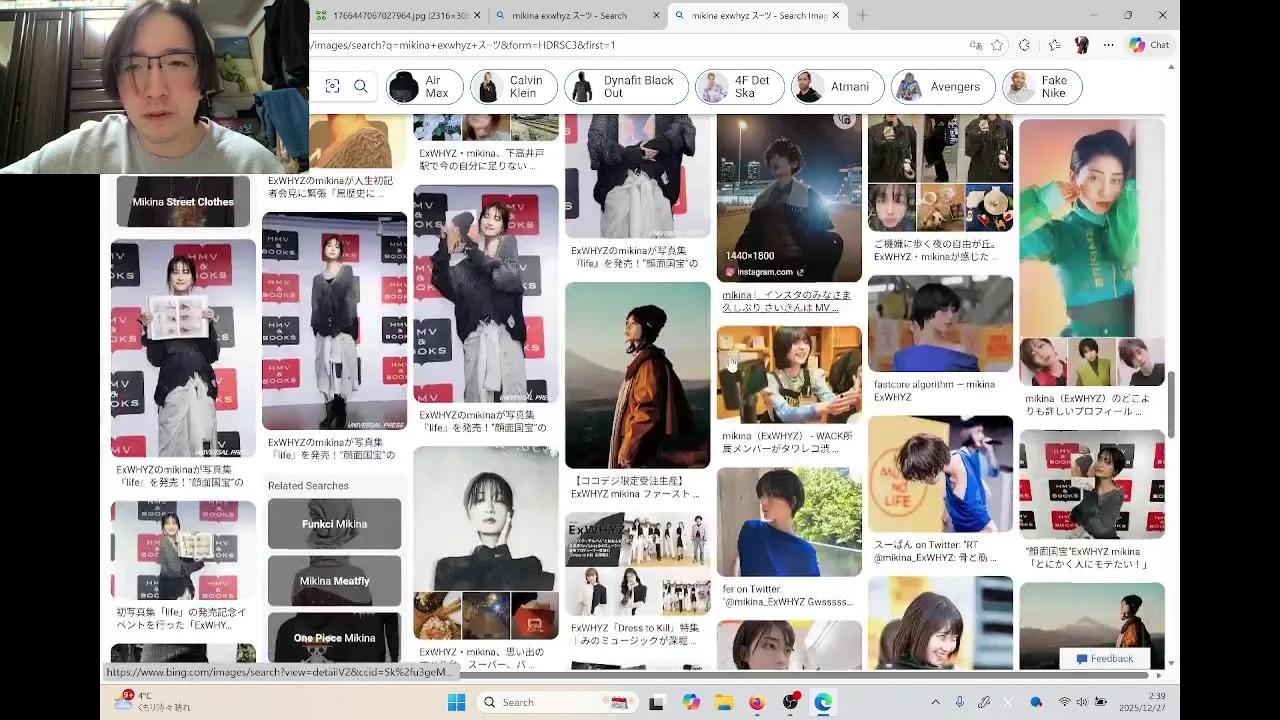This screenshot has height=720, width=1280.
Task: Open Mikina Street Clothes related tile
Action: [x=183, y=202]
